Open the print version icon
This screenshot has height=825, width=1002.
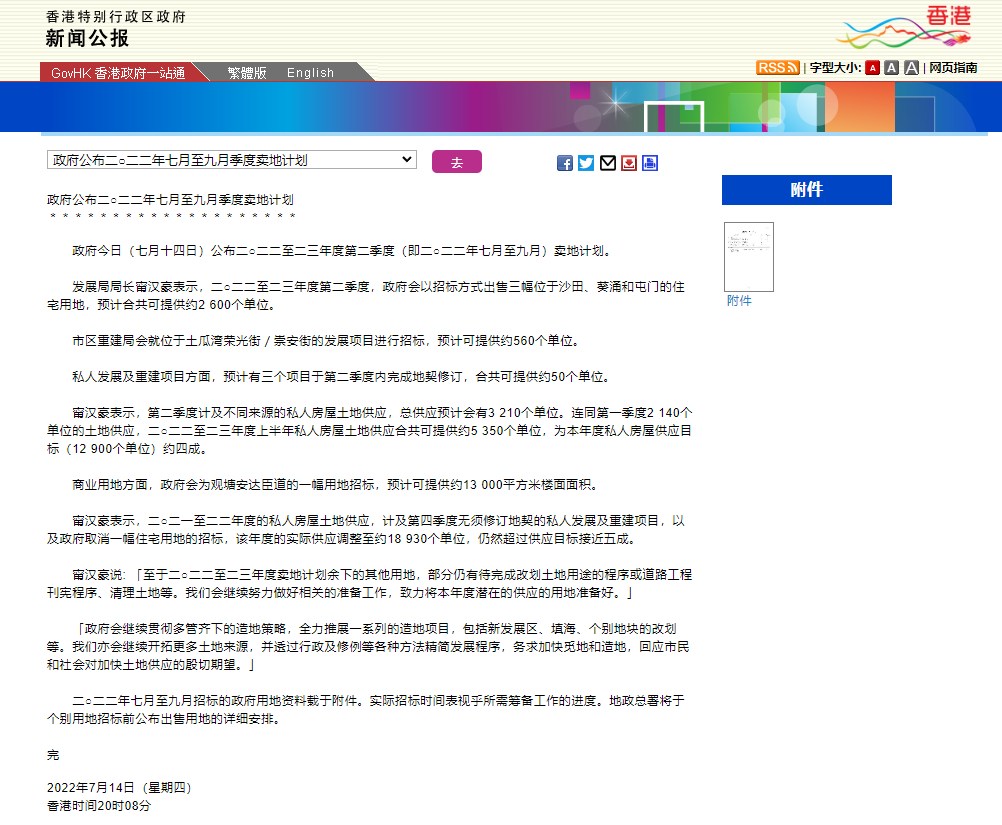650,163
